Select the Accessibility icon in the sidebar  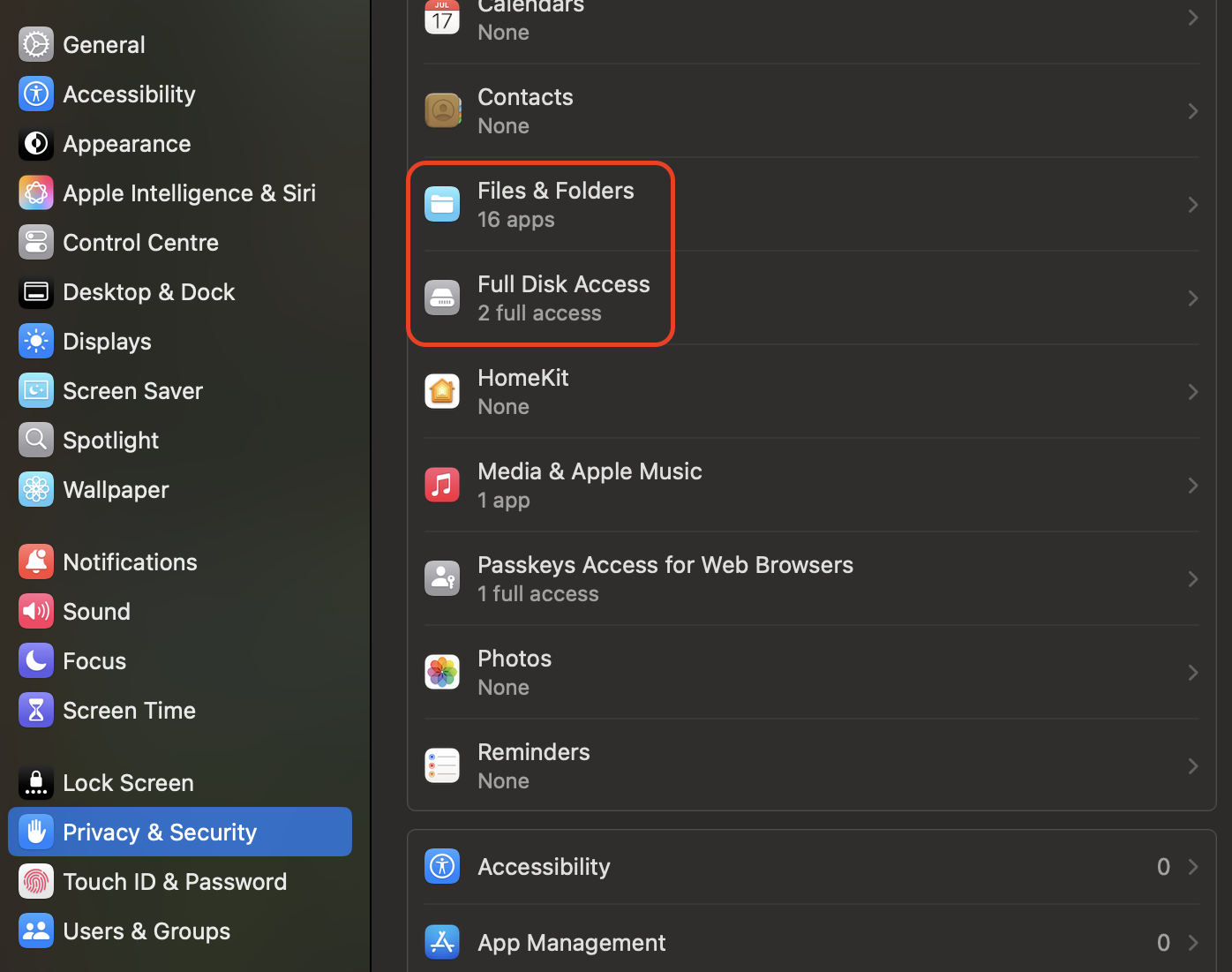click(x=35, y=94)
